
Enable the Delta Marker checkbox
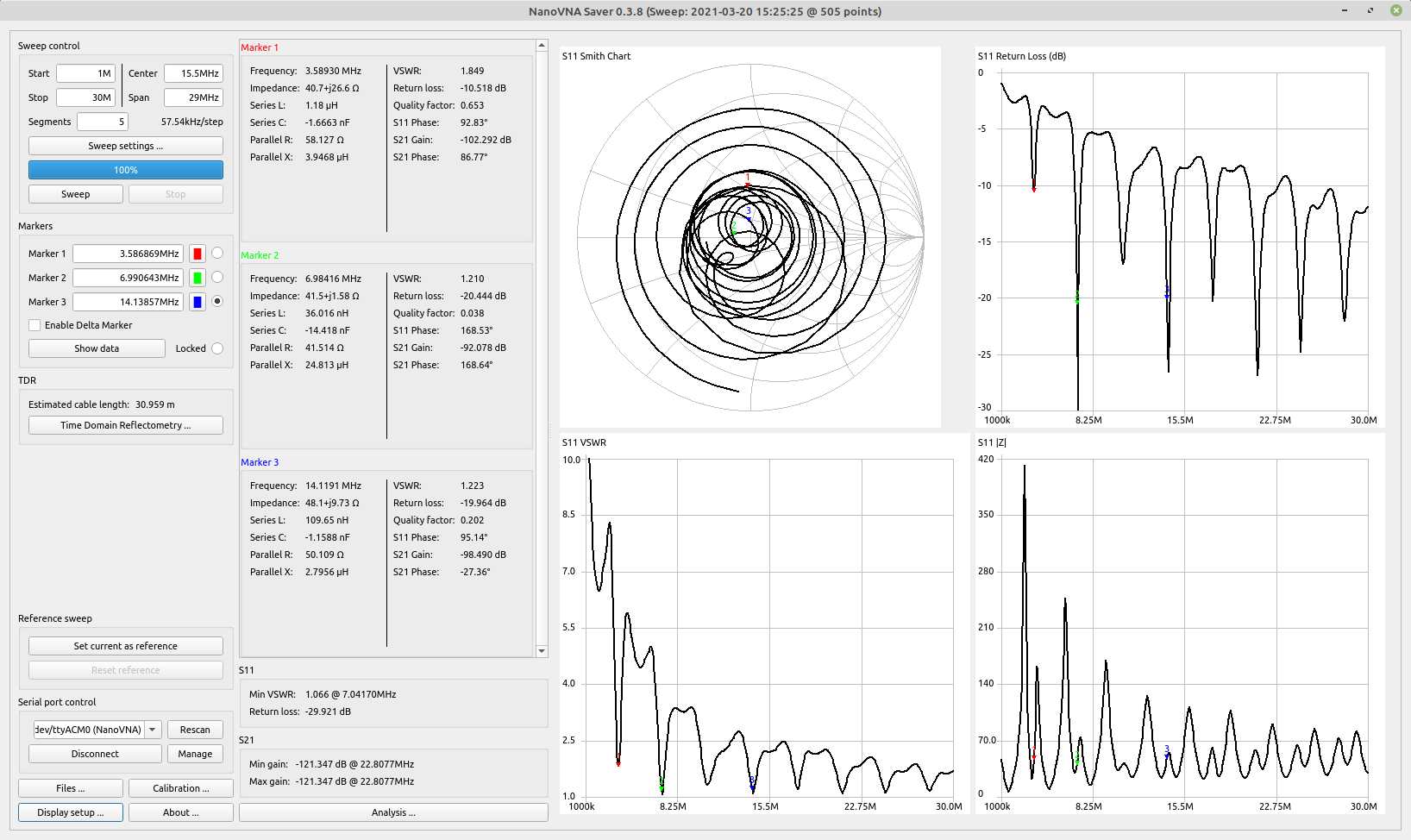34,325
